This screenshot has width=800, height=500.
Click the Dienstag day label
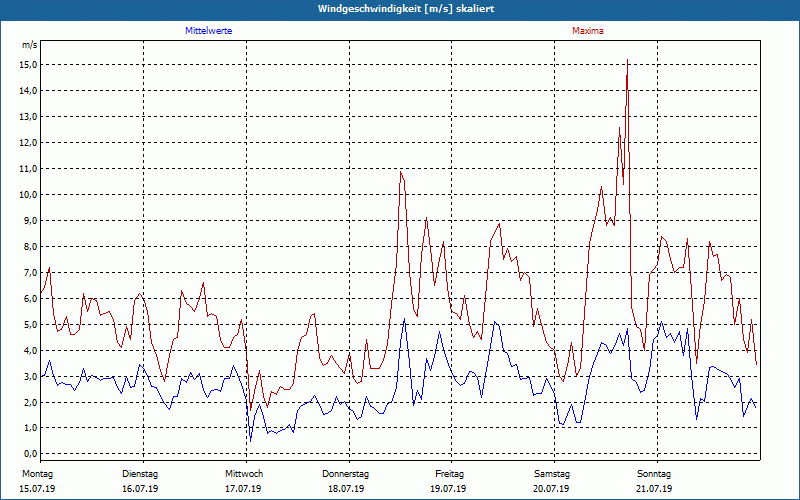point(140,474)
